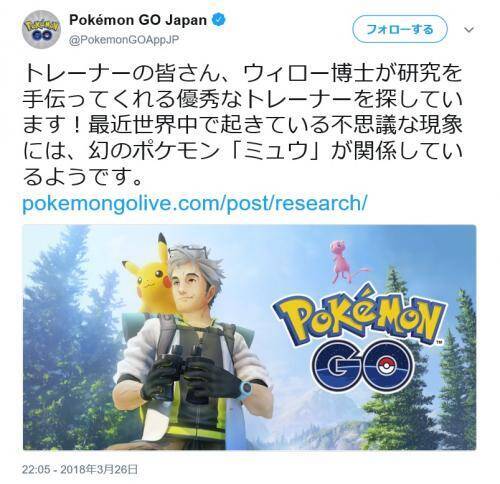This screenshot has height=484, width=500.
Task: Click the blue verified badge
Action: click(x=220, y=20)
